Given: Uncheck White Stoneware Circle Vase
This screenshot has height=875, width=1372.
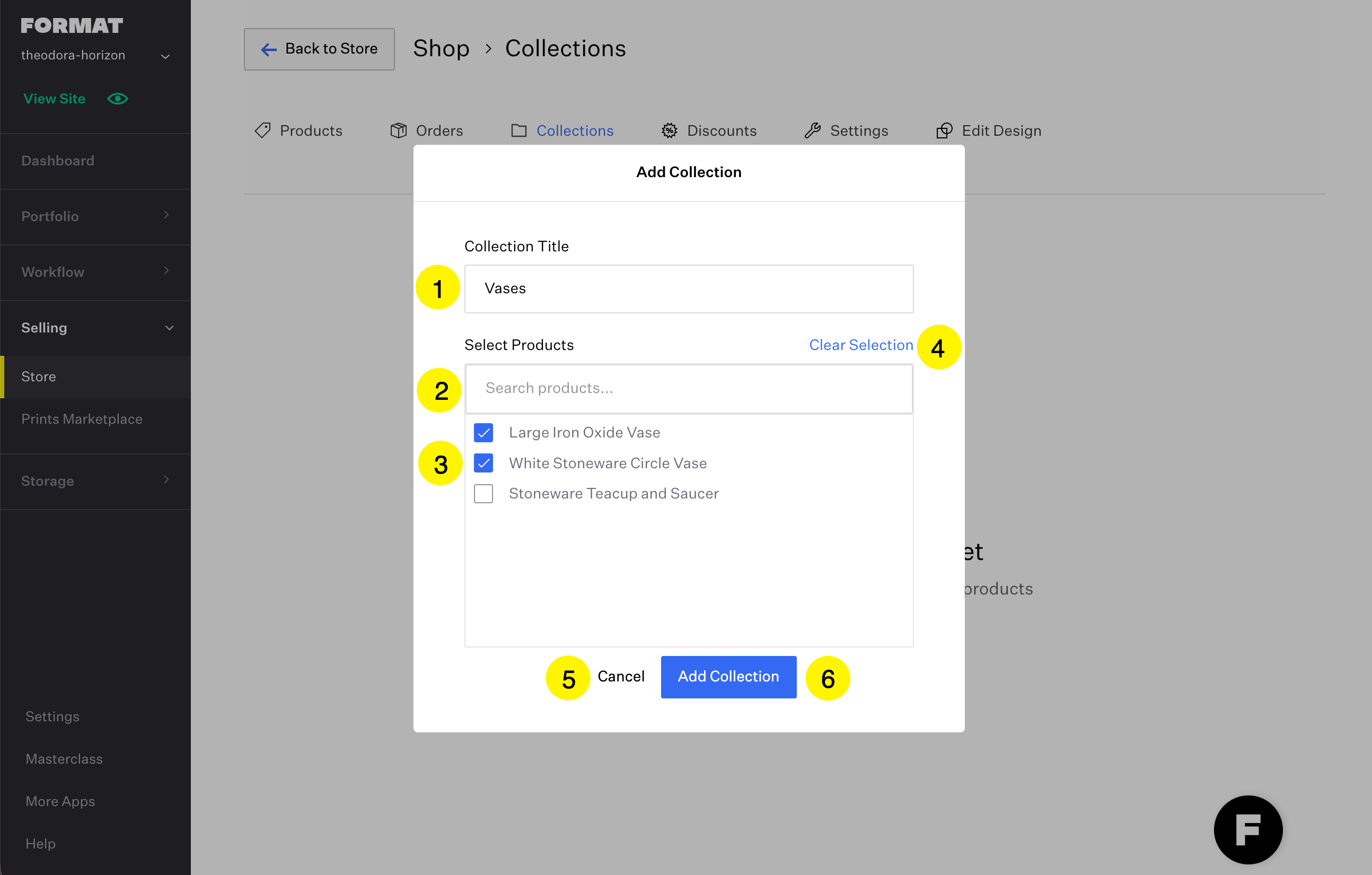Looking at the screenshot, I should click(483, 463).
